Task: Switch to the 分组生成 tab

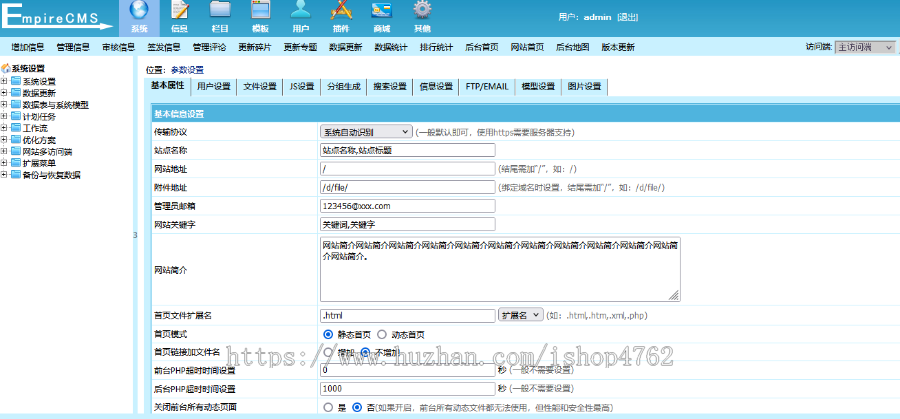Action: pos(344,87)
